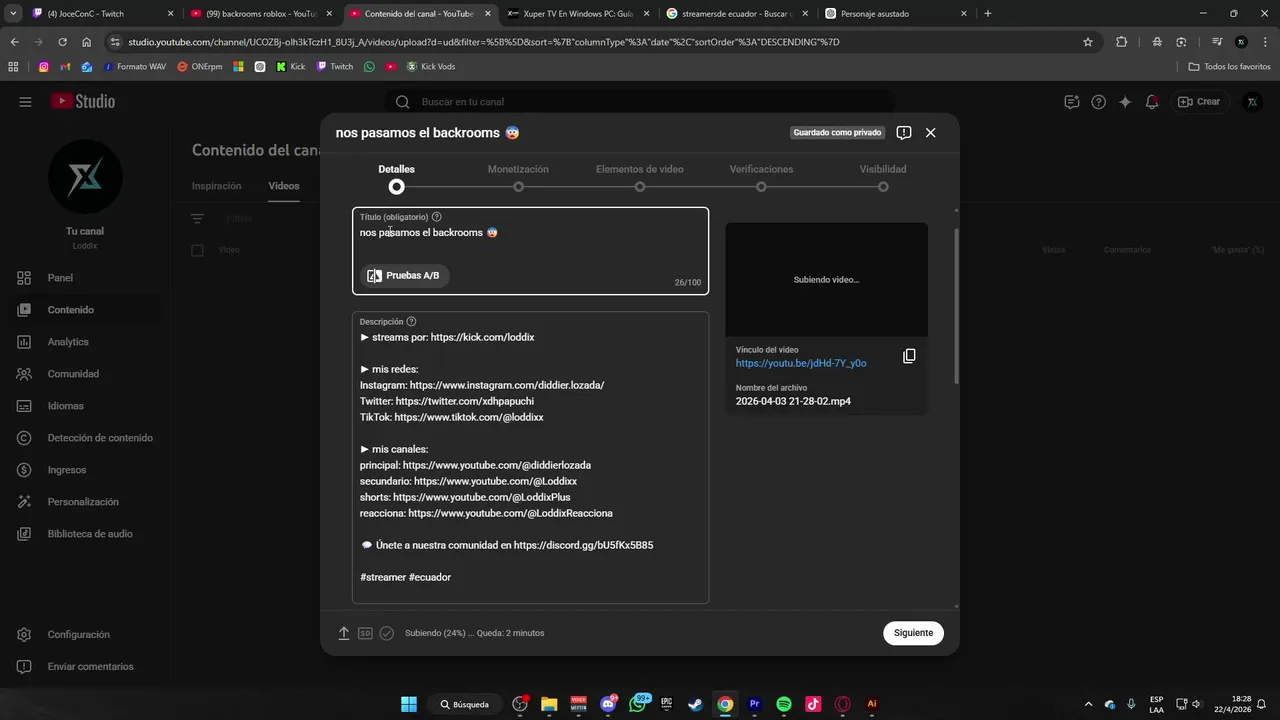Open Discord from the taskbar
The height and width of the screenshot is (720, 1280).
608,704
